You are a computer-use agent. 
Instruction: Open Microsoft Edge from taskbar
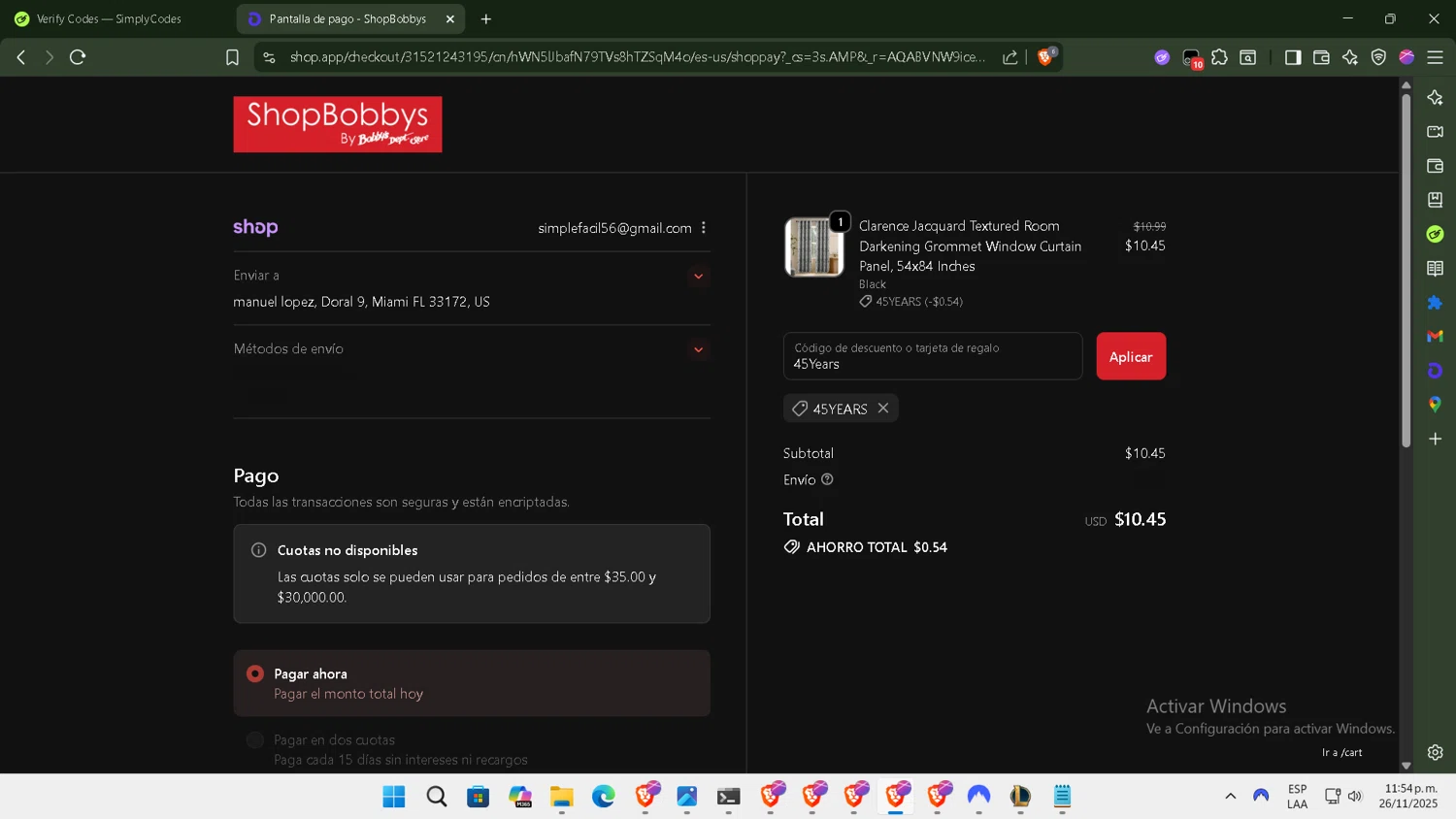coord(604,797)
